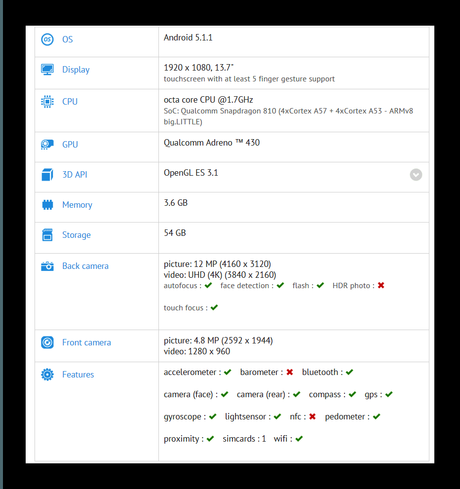Viewport: 460px width, 489px height.
Task: Click picture: 12 MP (4160 x 3120) text
Action: tap(217, 264)
